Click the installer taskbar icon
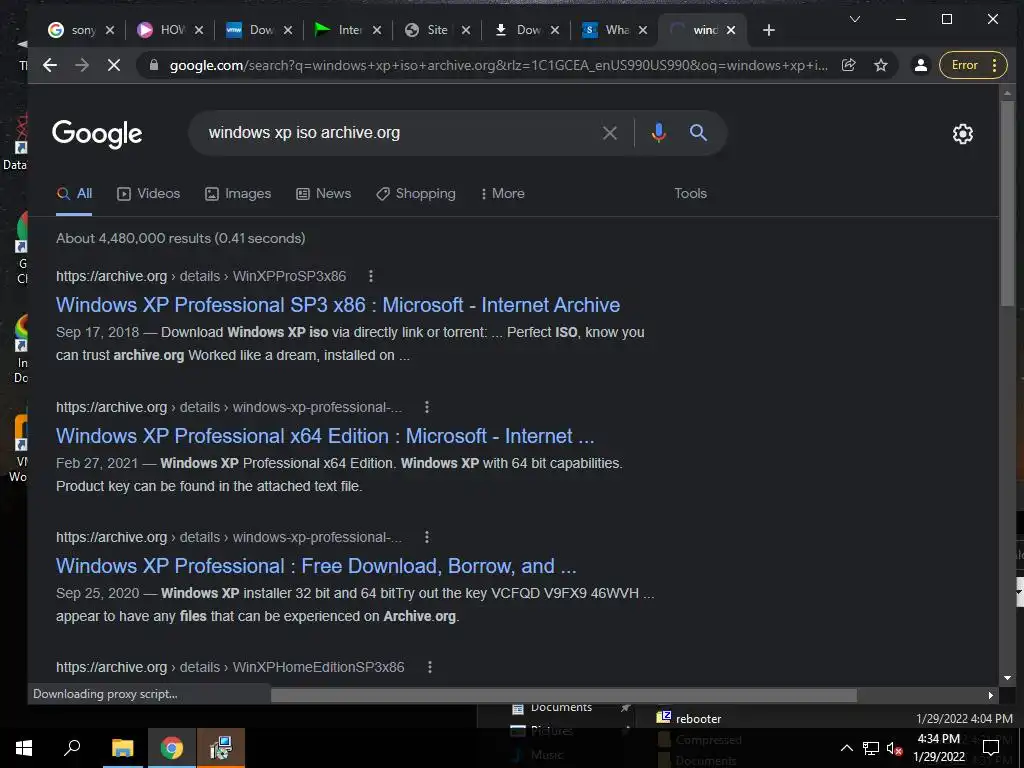The height and width of the screenshot is (768, 1024). click(221, 748)
